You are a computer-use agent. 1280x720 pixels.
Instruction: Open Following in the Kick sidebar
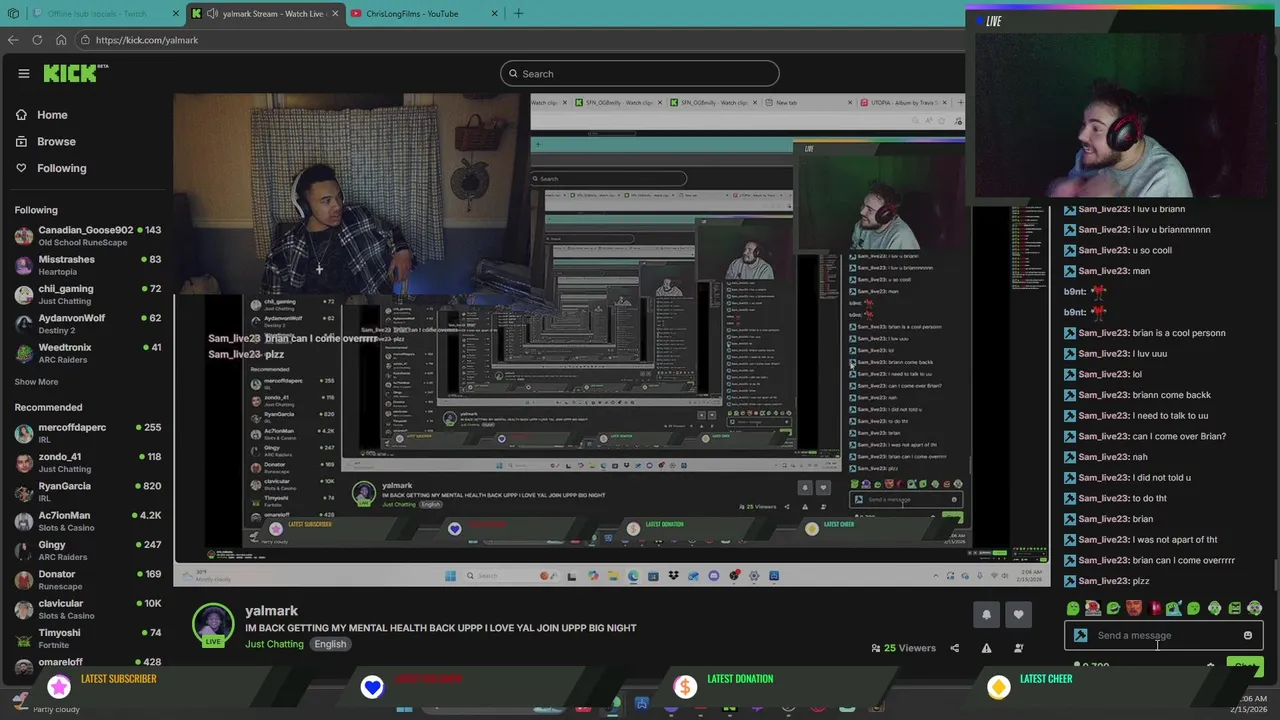tap(50, 168)
